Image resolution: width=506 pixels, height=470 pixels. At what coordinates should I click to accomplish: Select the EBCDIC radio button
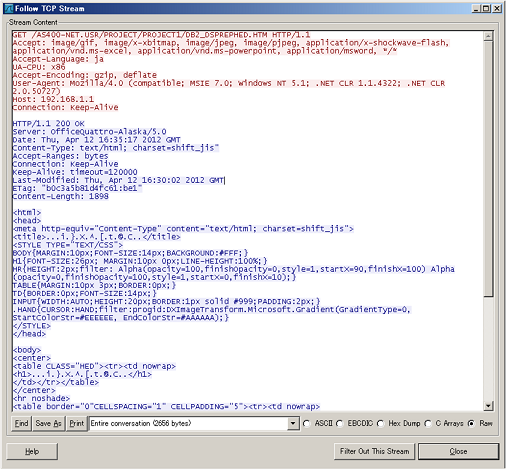click(340, 423)
